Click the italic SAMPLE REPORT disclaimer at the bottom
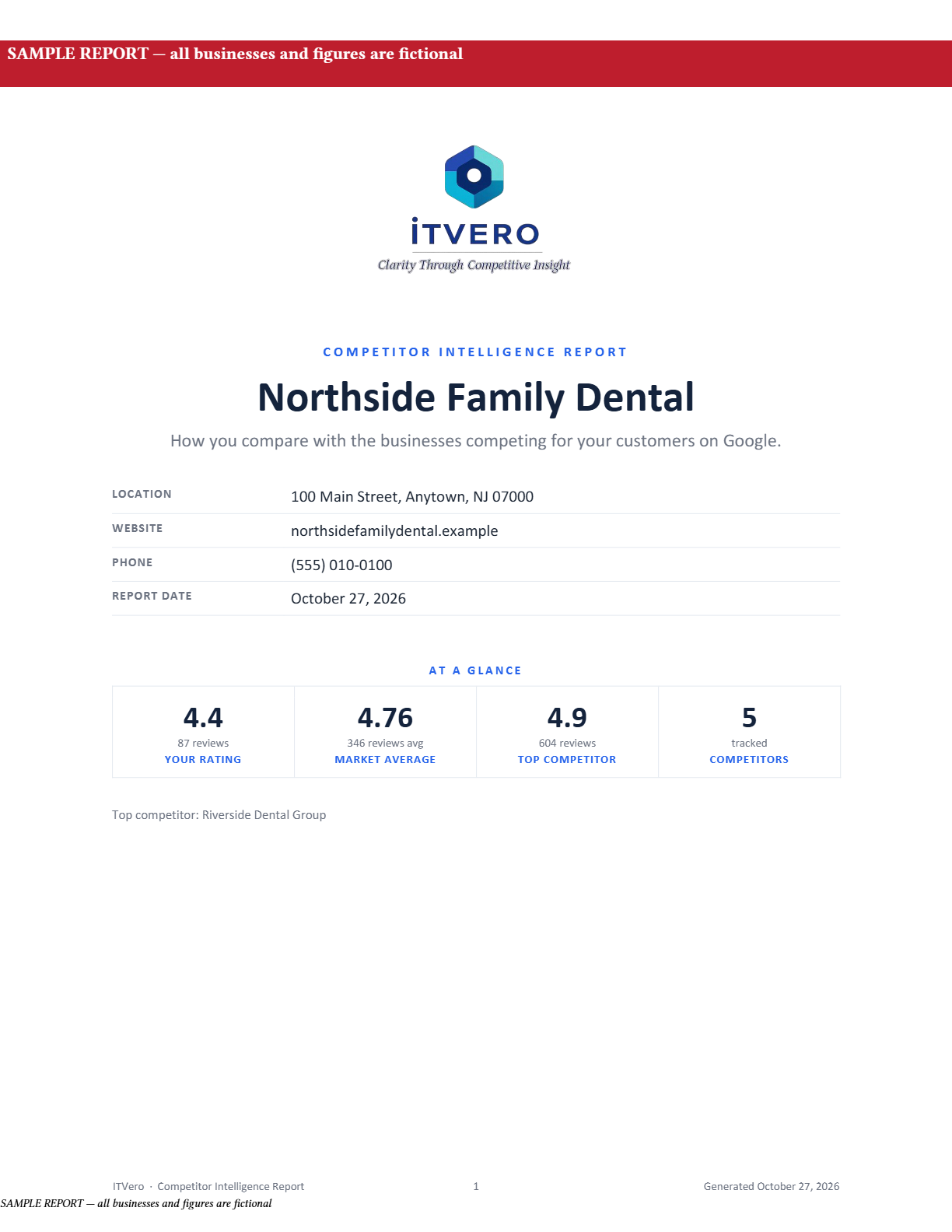The image size is (952, 1232). (x=136, y=1204)
